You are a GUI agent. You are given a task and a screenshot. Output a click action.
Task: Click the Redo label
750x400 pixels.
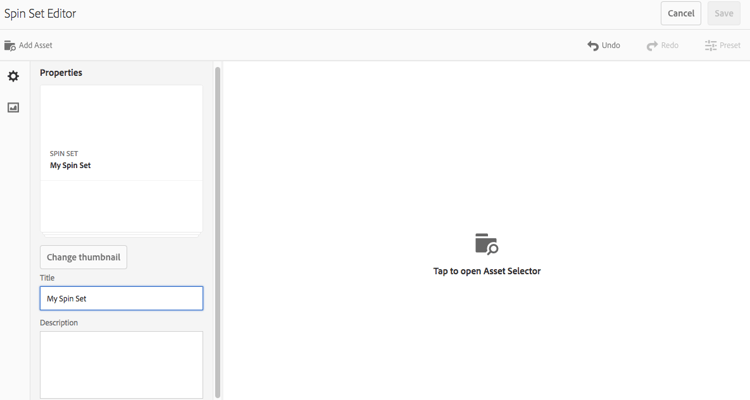pyautogui.click(x=670, y=45)
